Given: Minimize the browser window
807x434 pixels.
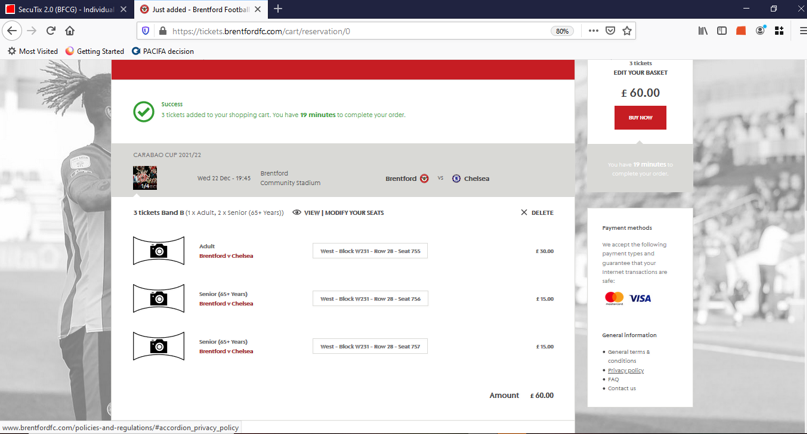Looking at the screenshot, I should [746, 9].
